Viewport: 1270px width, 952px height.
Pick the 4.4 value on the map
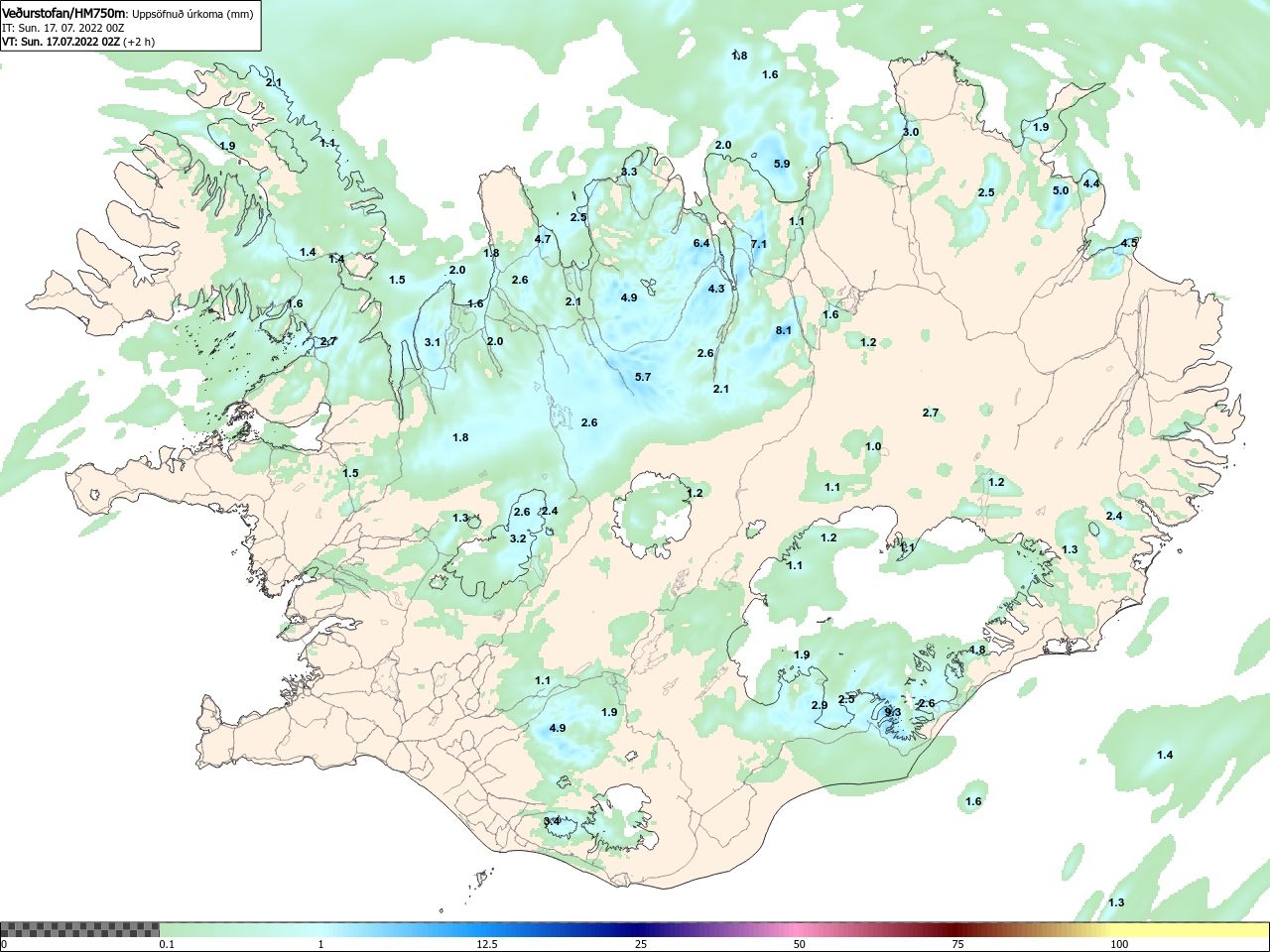click(1091, 183)
